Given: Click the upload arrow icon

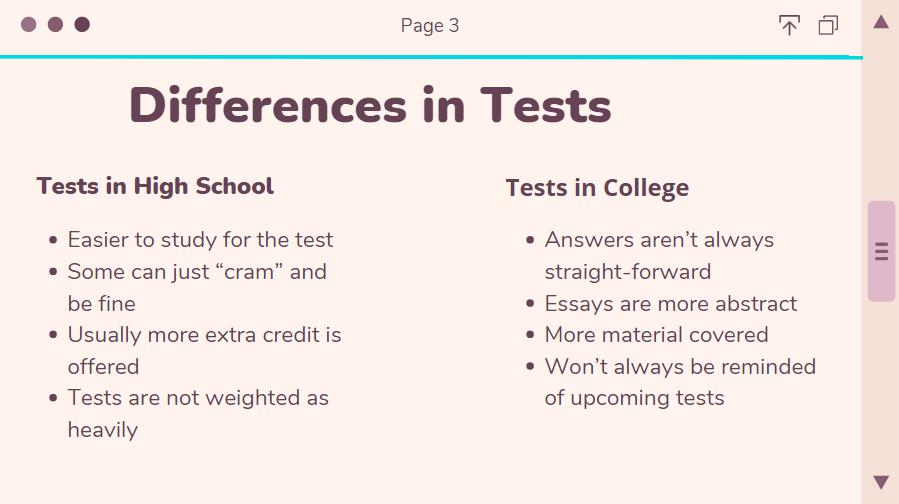Looking at the screenshot, I should click(x=789, y=25).
